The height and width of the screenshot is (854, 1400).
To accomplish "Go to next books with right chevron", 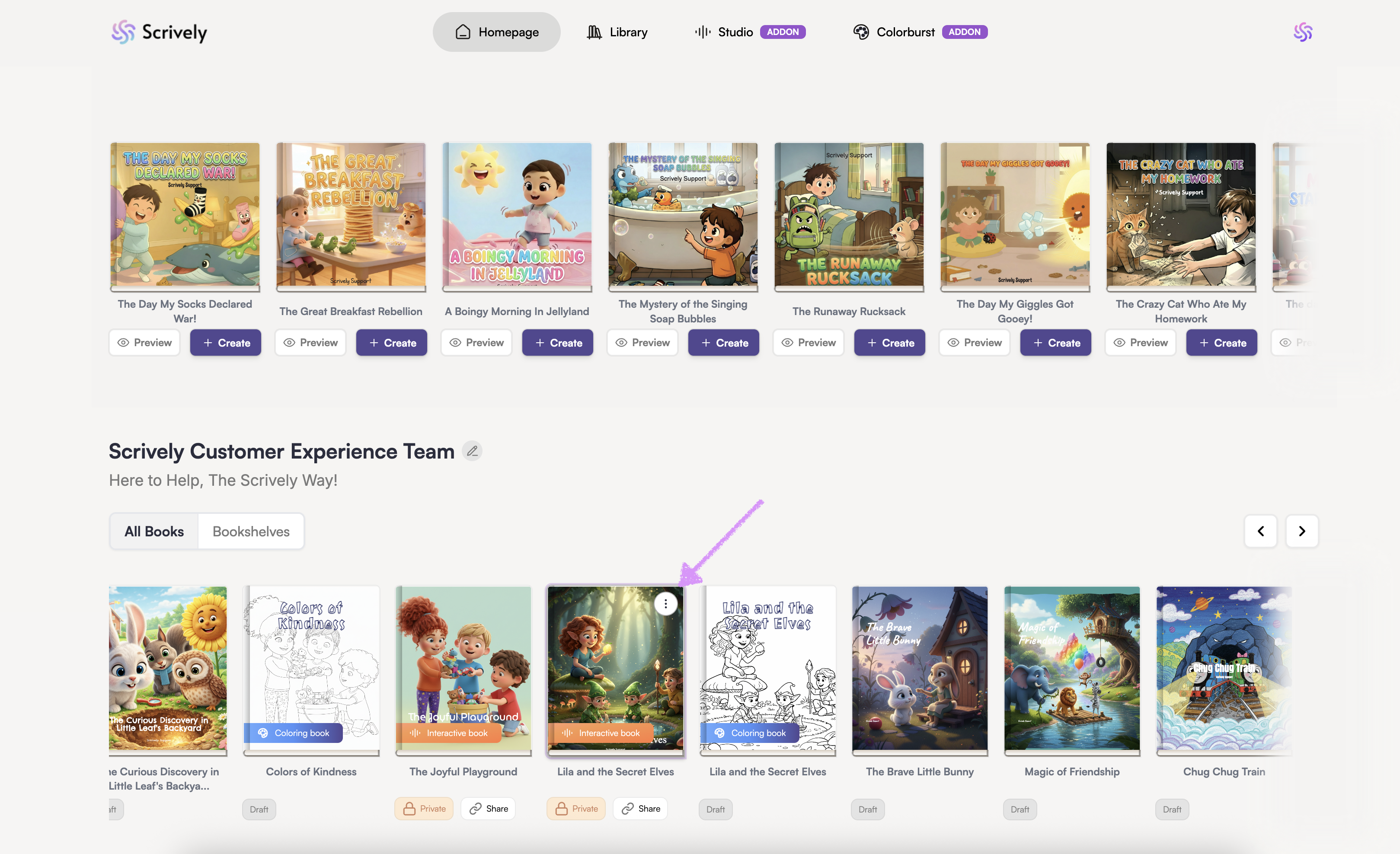I will click(1302, 532).
